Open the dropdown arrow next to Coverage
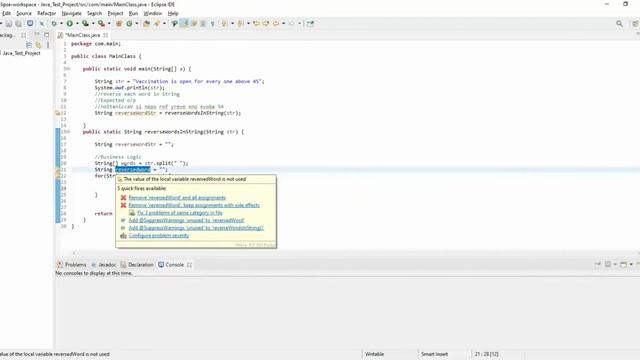This screenshot has height=360, width=640. pyautogui.click(x=93, y=24)
